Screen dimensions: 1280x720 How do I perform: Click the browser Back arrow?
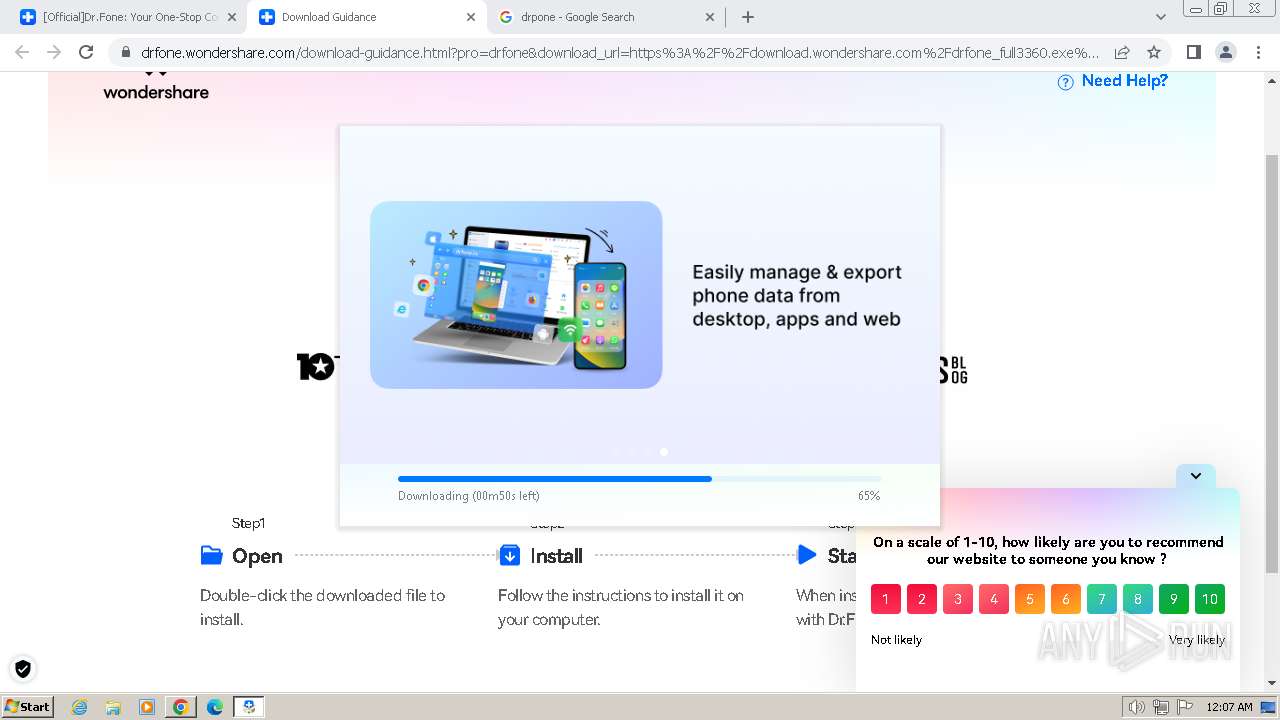[x=22, y=52]
